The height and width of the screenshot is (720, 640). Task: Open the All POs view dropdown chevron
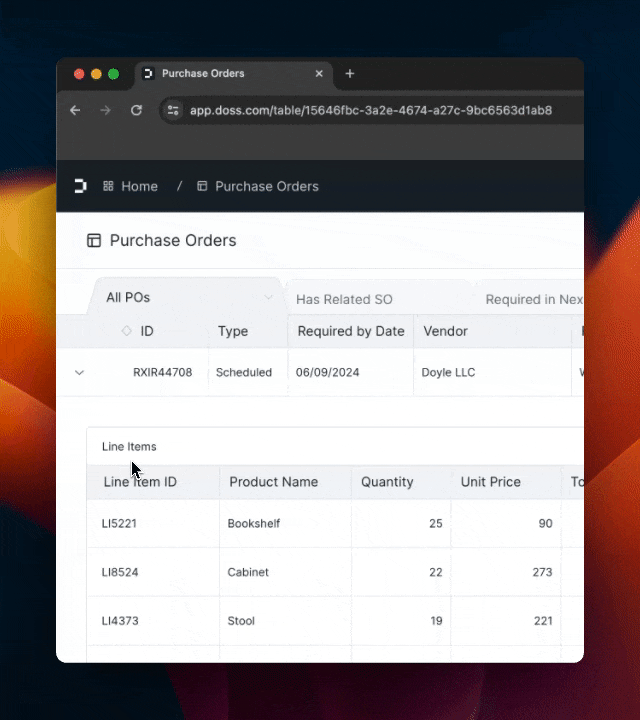269,297
